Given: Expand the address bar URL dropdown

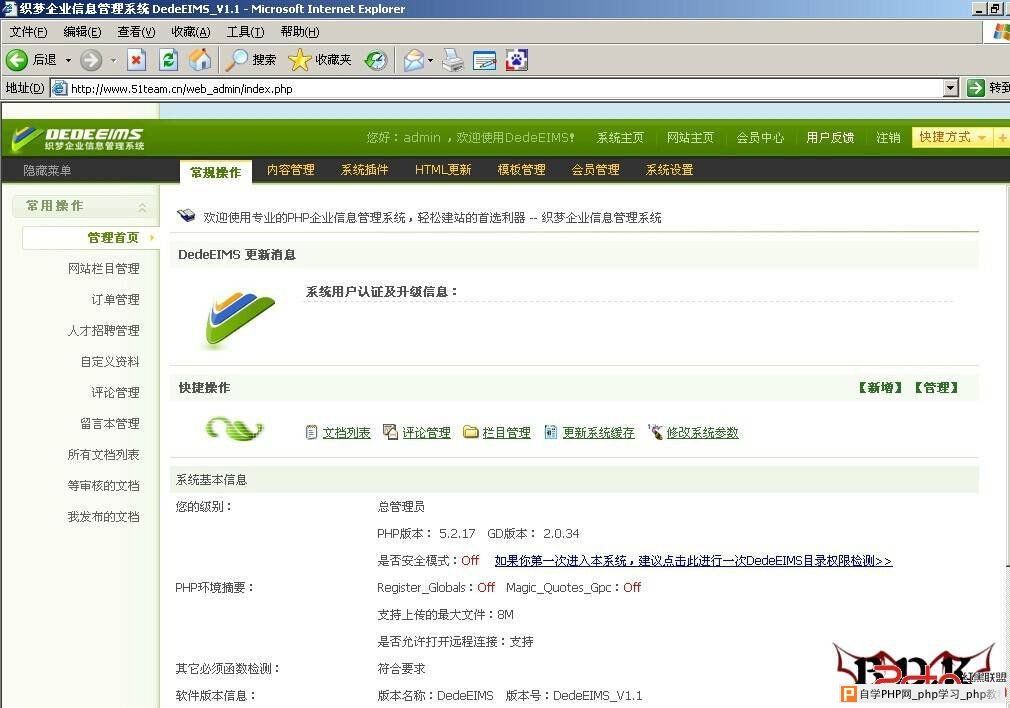Looking at the screenshot, I should point(951,88).
